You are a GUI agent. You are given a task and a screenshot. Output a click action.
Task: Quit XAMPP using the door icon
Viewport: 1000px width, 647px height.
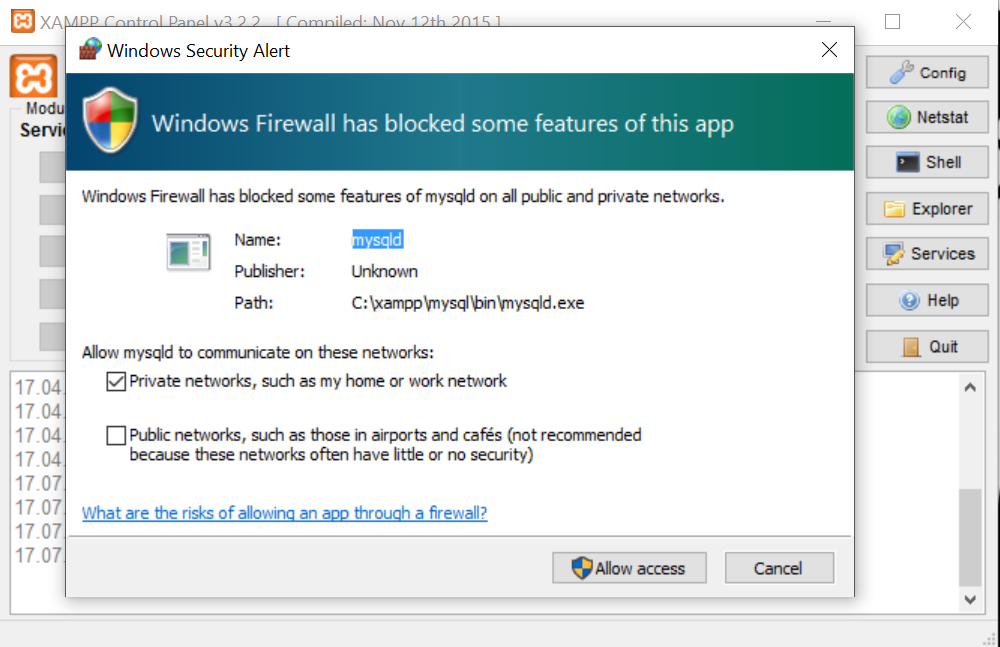pyautogui.click(x=911, y=346)
